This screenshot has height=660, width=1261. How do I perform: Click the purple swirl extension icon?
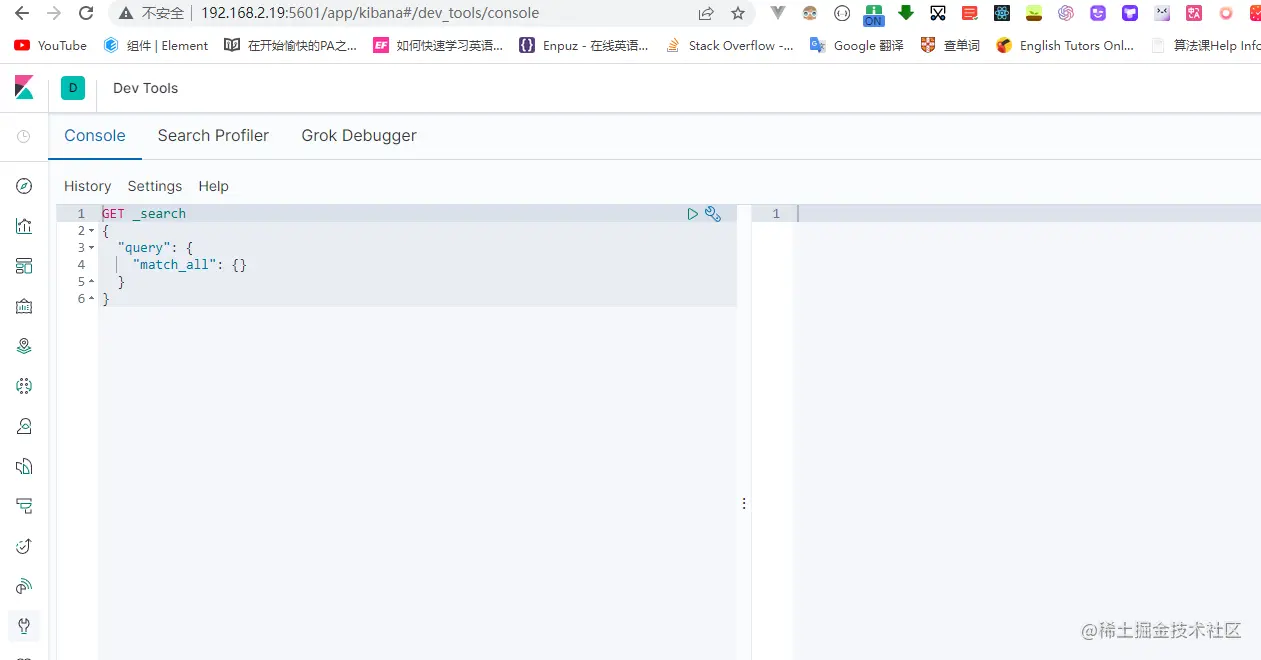[x=1066, y=13]
